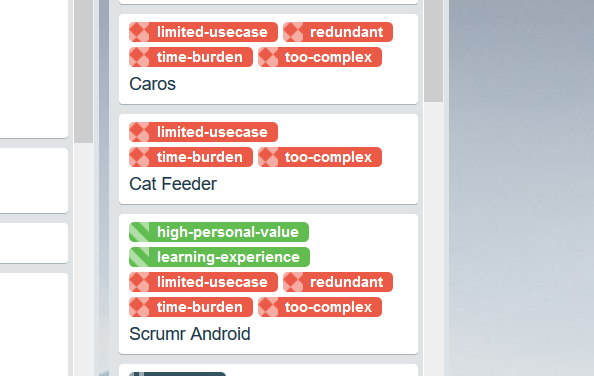Click too-complex label on Caros card

point(320,57)
